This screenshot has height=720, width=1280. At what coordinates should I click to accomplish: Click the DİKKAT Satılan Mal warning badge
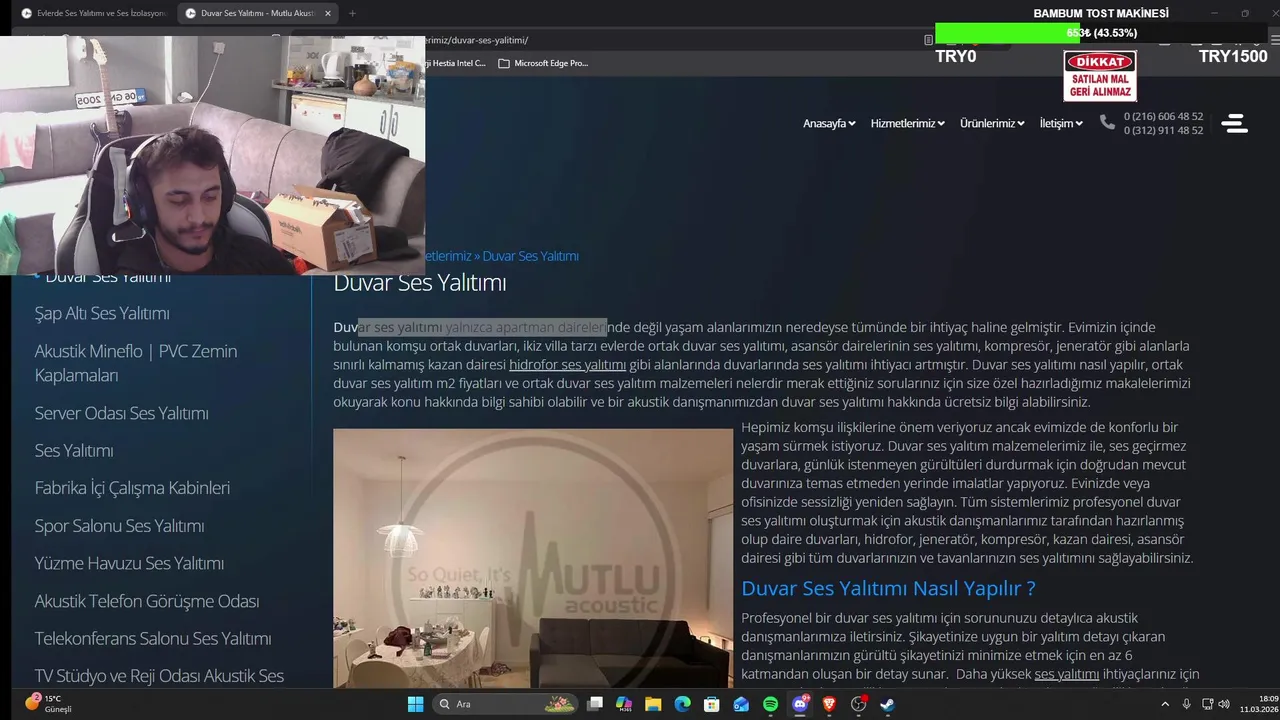click(1100, 76)
